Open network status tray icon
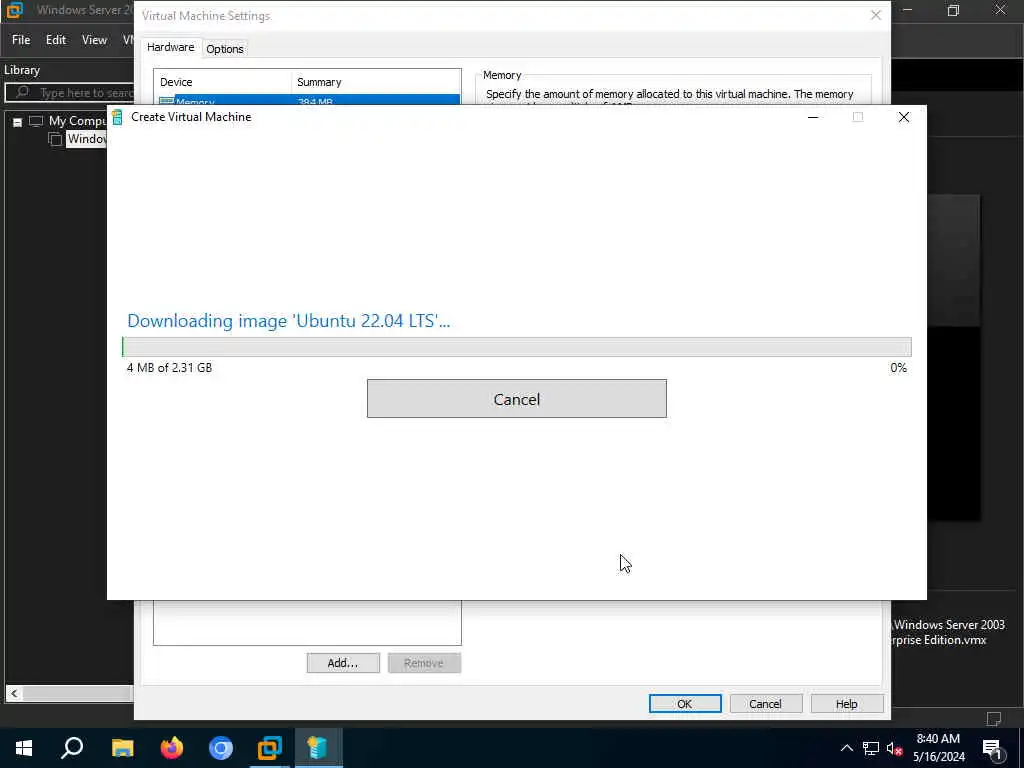1024x768 pixels. pos(871,748)
